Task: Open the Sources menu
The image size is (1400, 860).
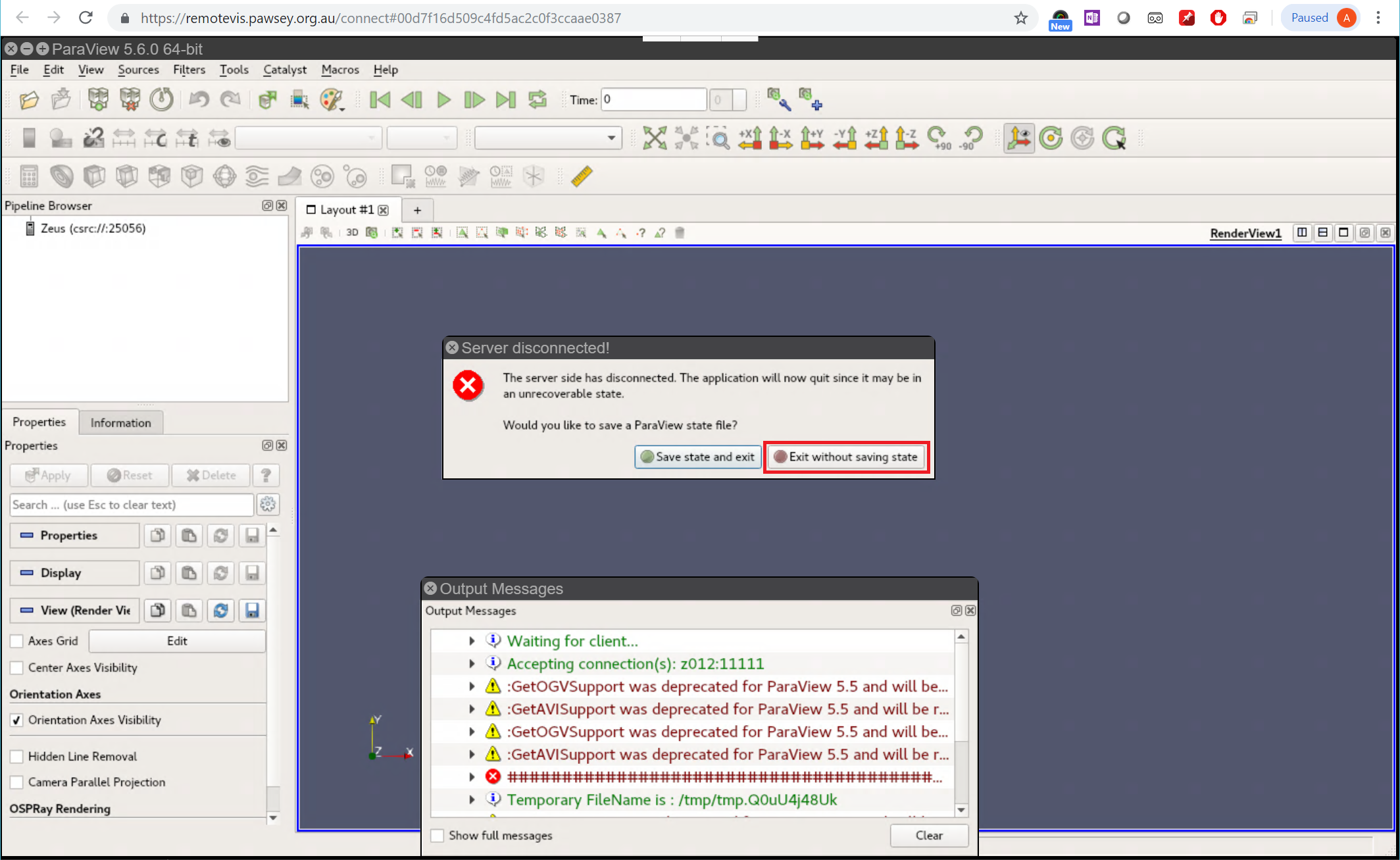Action: click(138, 70)
